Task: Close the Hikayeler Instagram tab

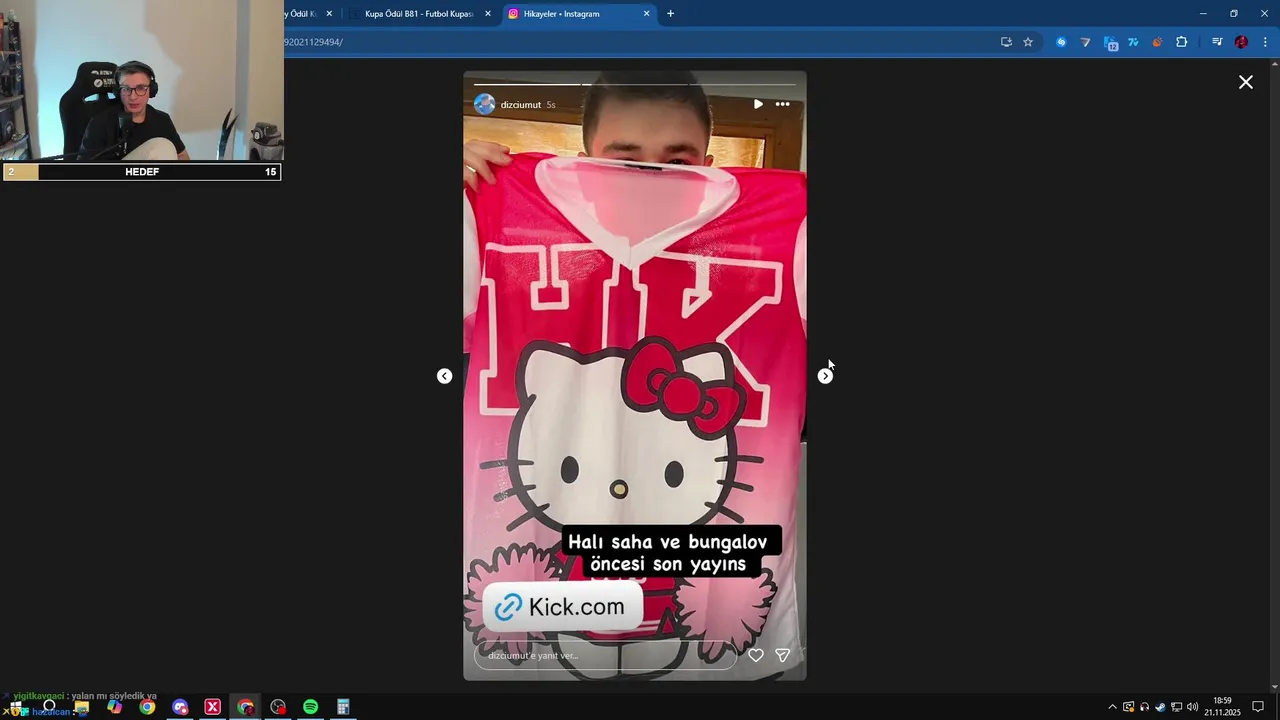Action: coord(646,14)
